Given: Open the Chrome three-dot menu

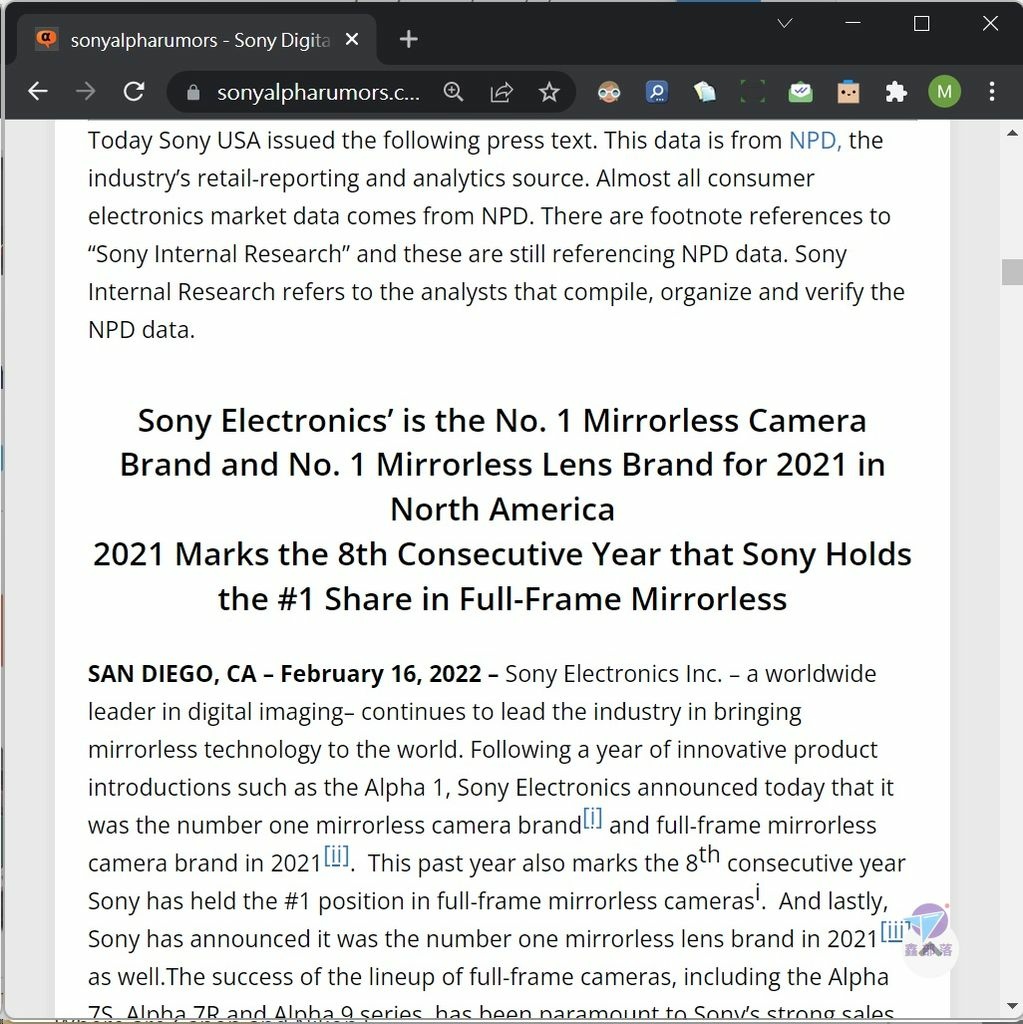Looking at the screenshot, I should coord(992,91).
